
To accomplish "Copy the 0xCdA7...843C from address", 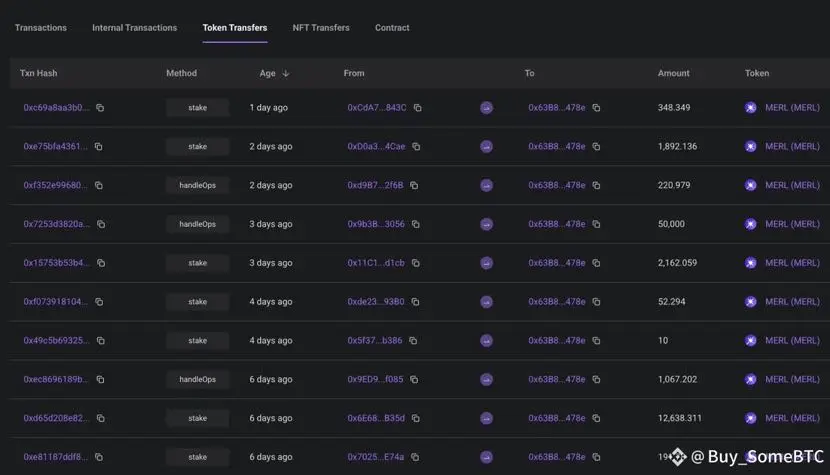I will point(418,108).
